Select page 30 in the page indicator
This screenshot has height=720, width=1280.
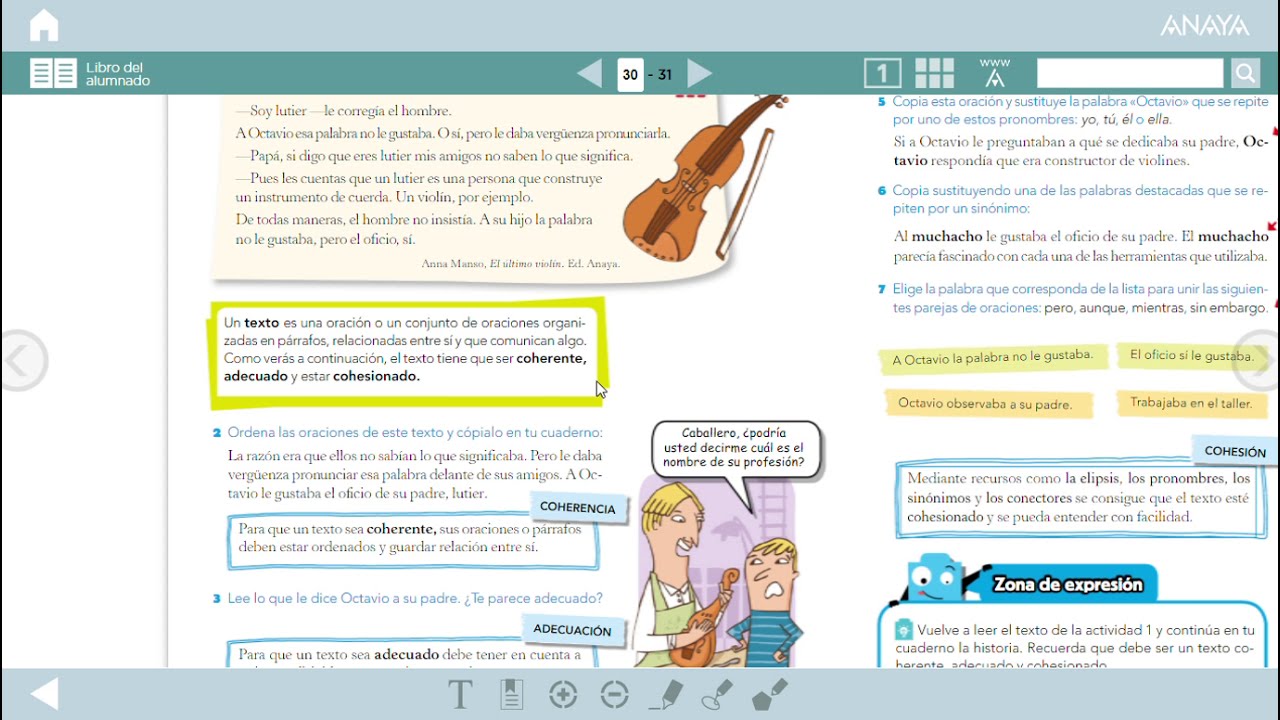[630, 74]
